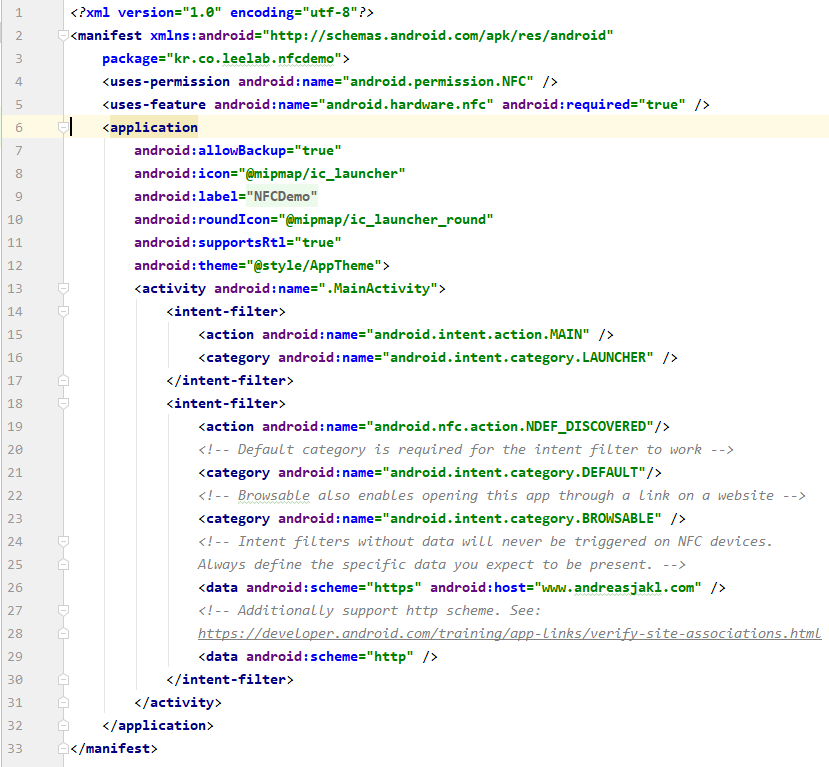Collapse the manifest element fold on line 2

pyautogui.click(x=63, y=36)
